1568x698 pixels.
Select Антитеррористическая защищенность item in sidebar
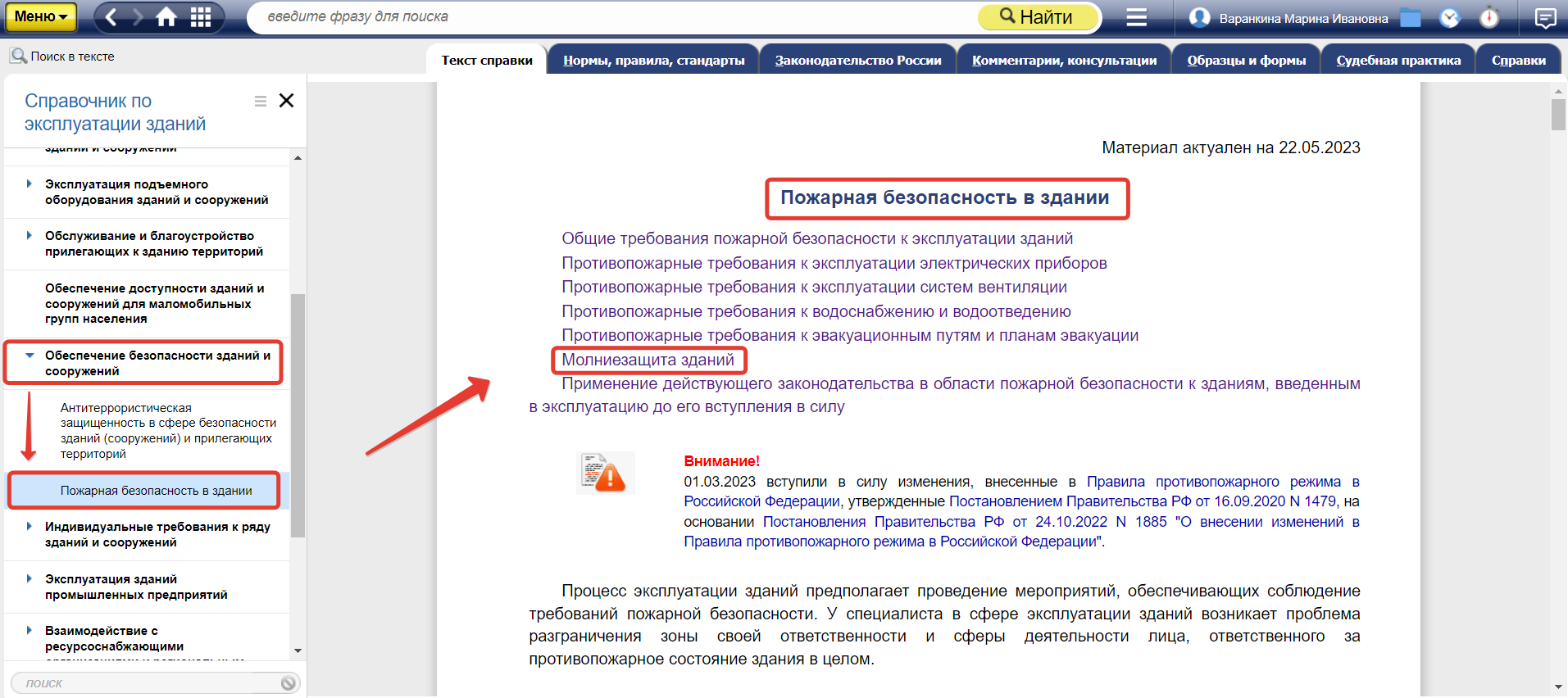click(x=167, y=430)
